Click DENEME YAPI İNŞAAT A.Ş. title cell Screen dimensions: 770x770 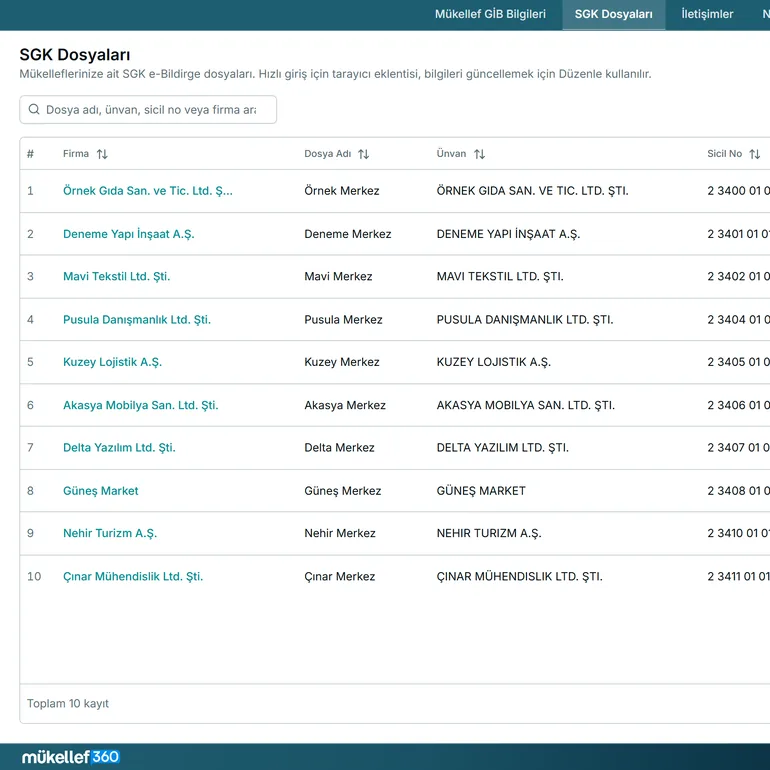pos(508,234)
